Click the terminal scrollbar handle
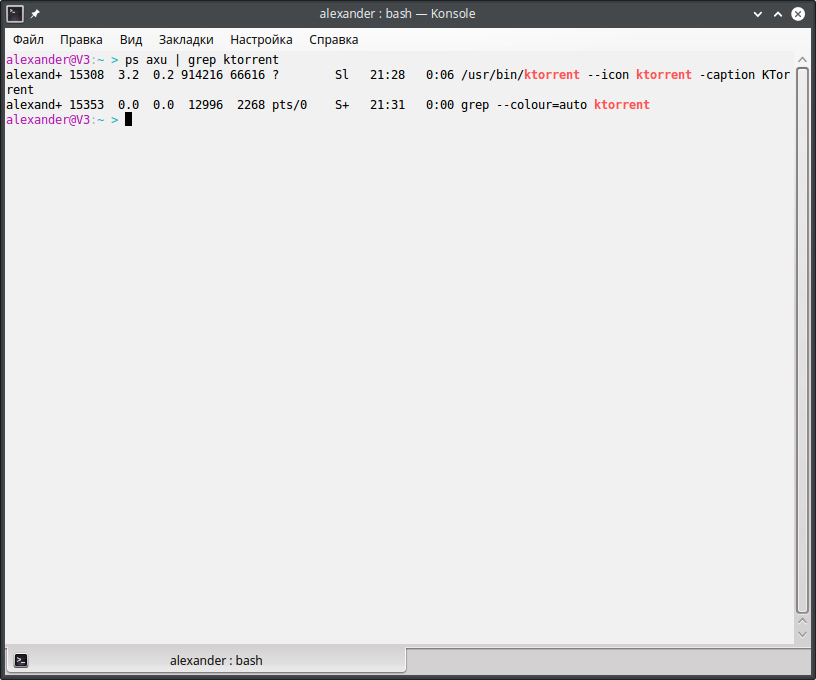 click(x=802, y=340)
